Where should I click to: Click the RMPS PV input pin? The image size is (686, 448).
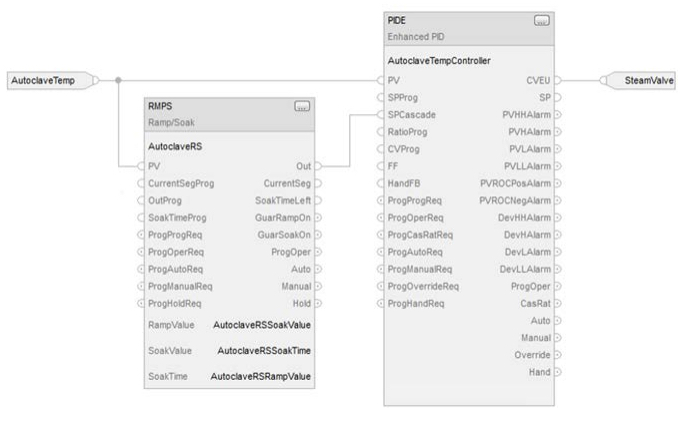coord(140,166)
